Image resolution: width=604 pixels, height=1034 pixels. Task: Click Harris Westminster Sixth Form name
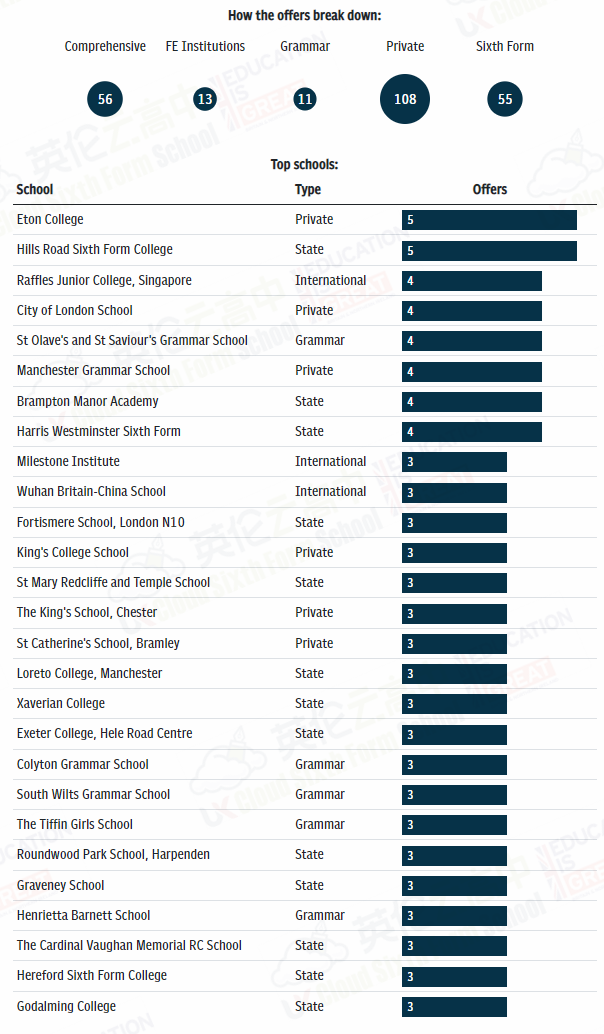pyautogui.click(x=99, y=431)
